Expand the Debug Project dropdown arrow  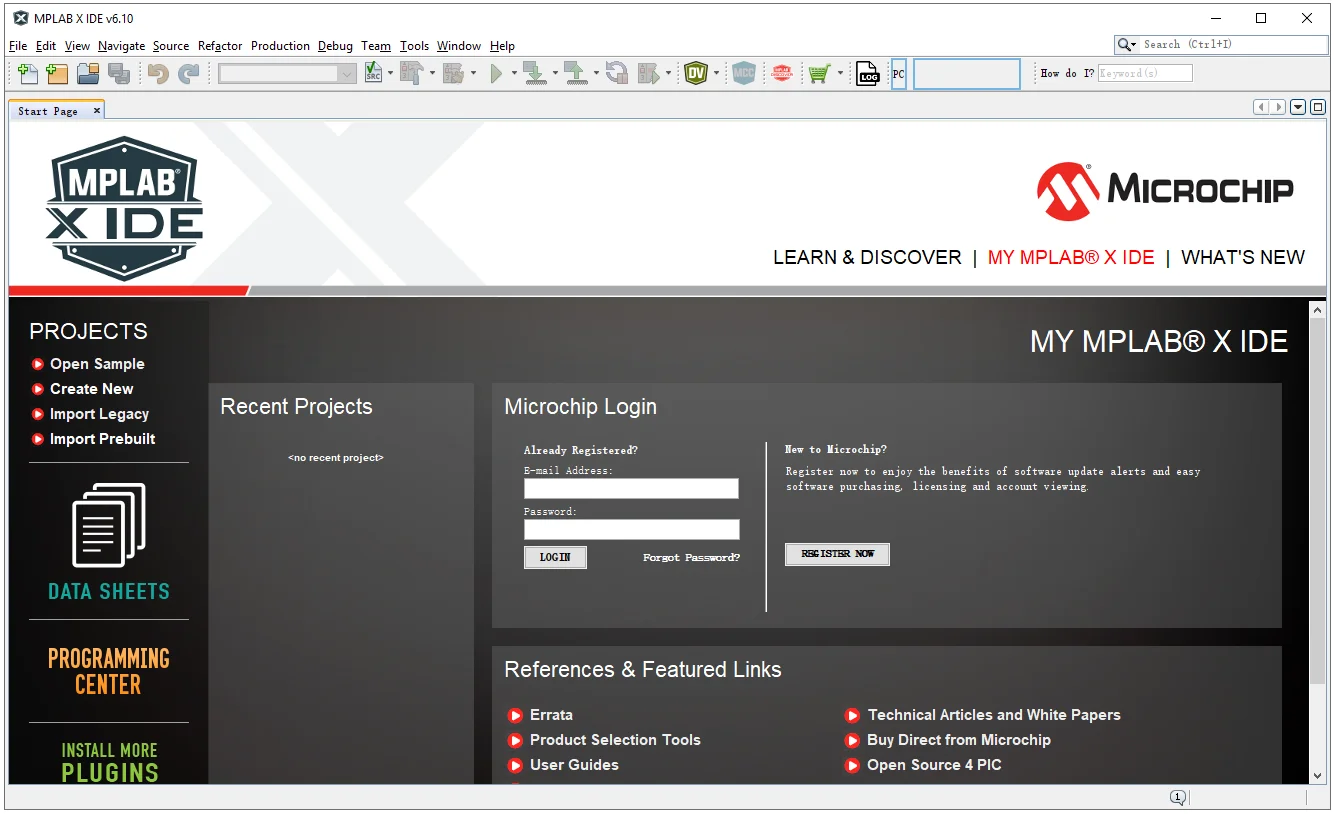point(668,73)
